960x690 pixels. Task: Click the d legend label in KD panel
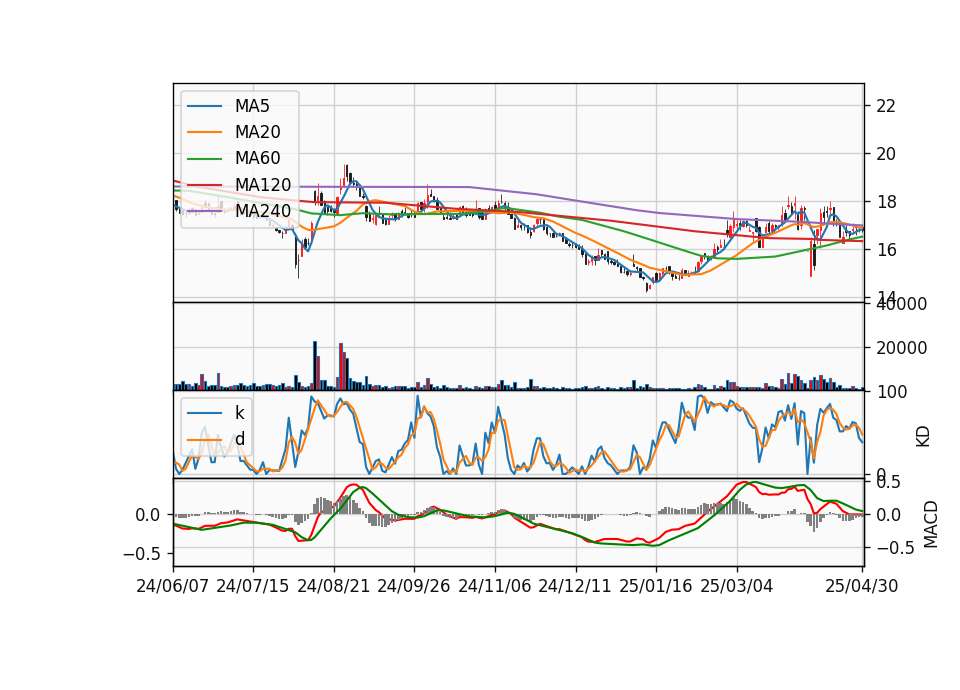[x=239, y=439]
